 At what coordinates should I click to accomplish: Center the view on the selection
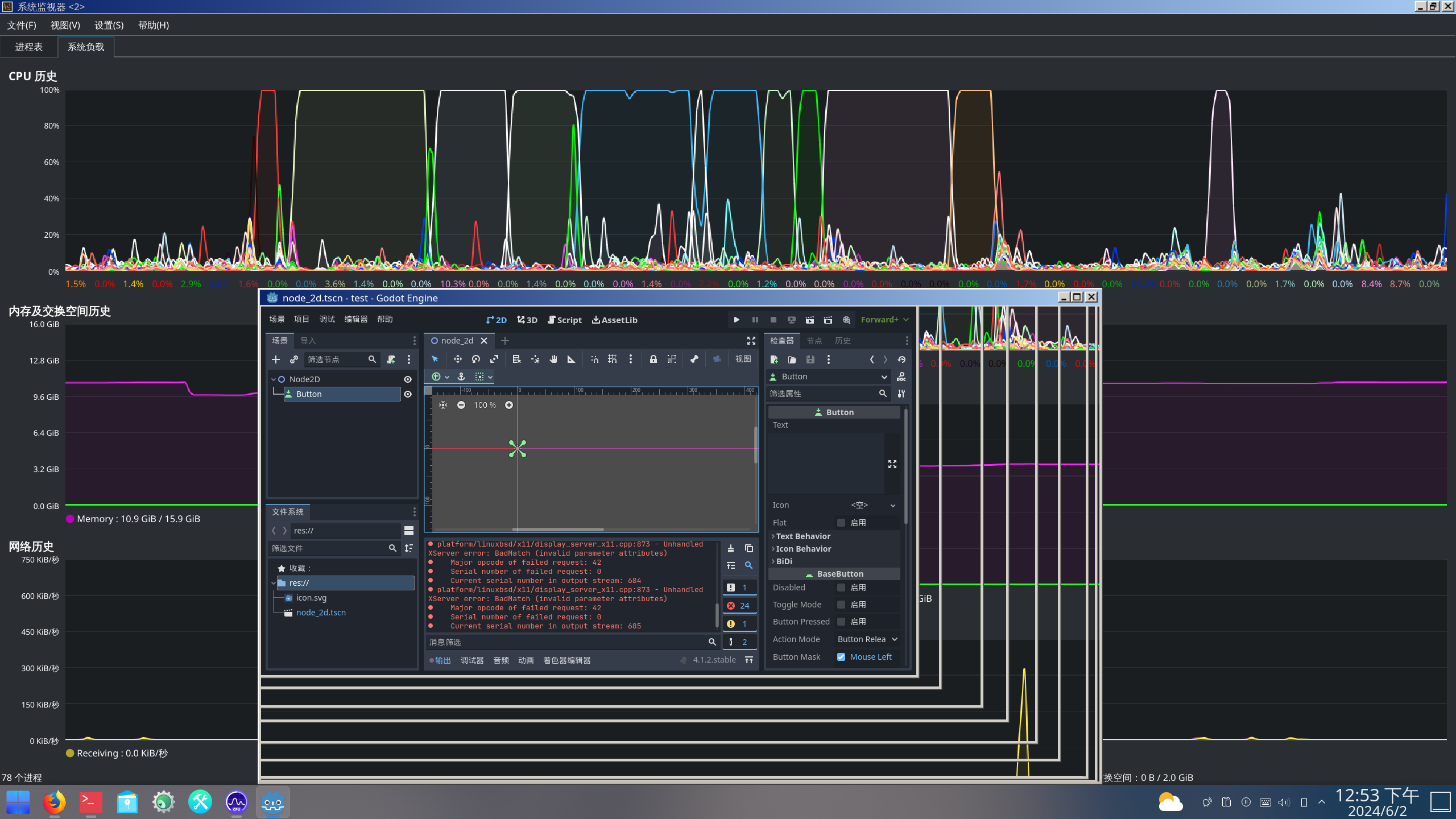click(x=443, y=405)
